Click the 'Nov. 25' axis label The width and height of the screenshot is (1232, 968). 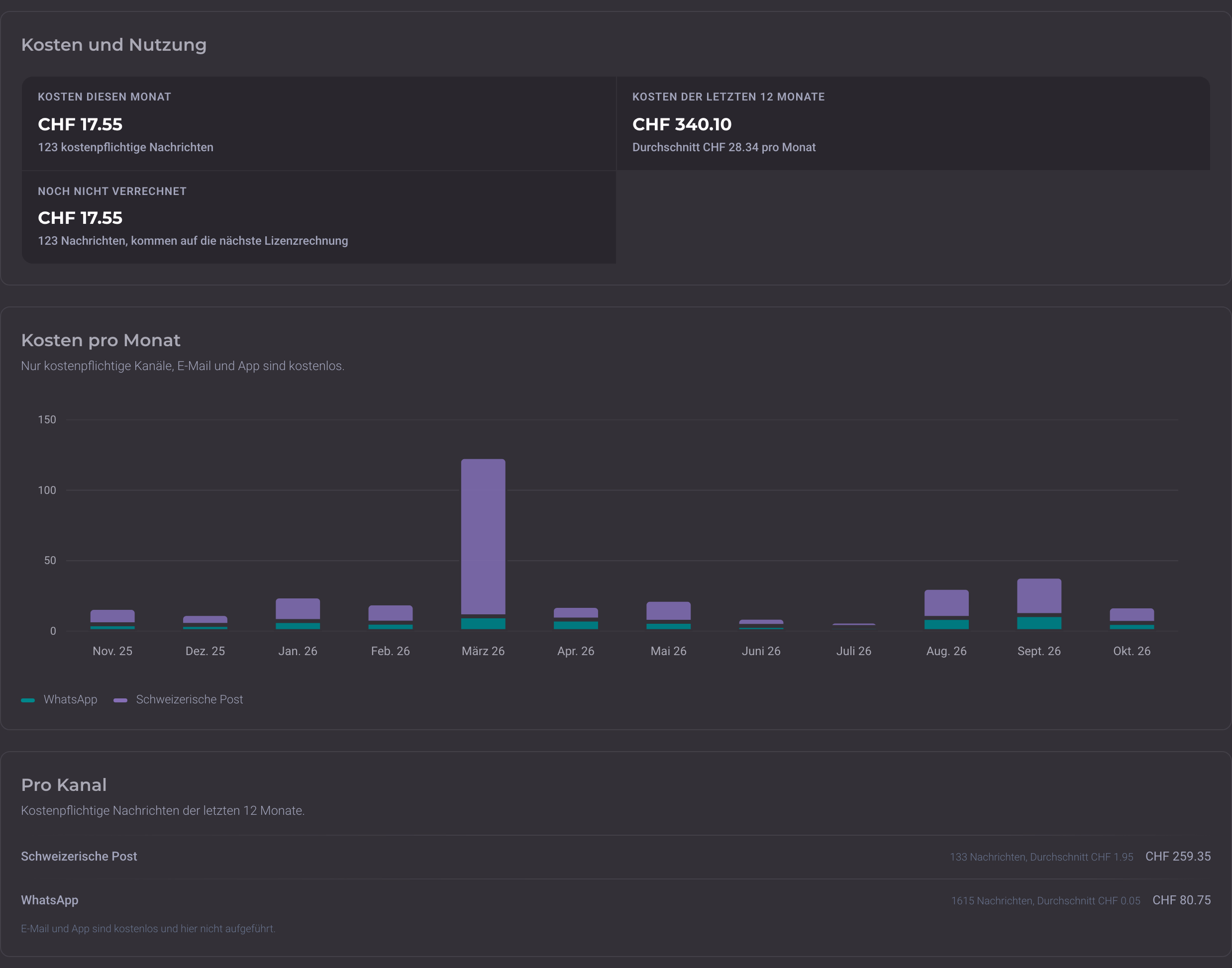(112, 651)
